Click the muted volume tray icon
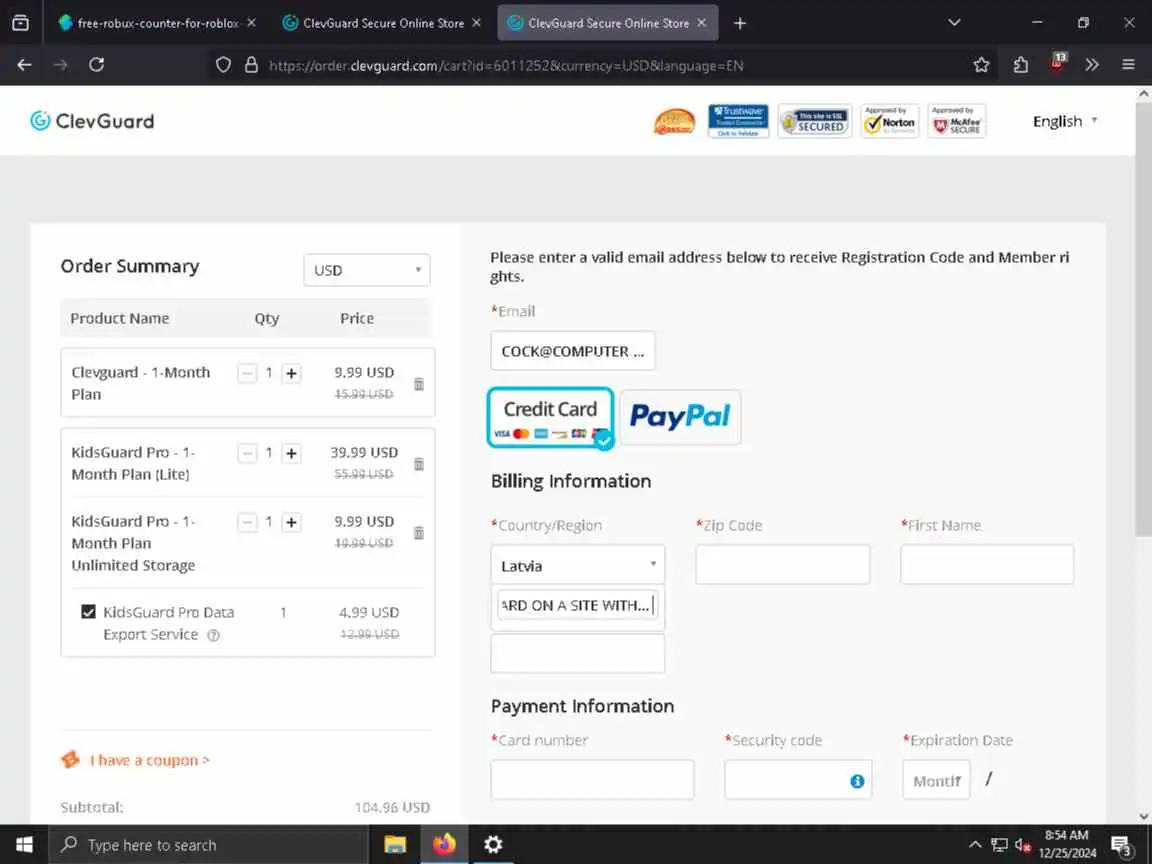1152x864 pixels. (1023, 845)
